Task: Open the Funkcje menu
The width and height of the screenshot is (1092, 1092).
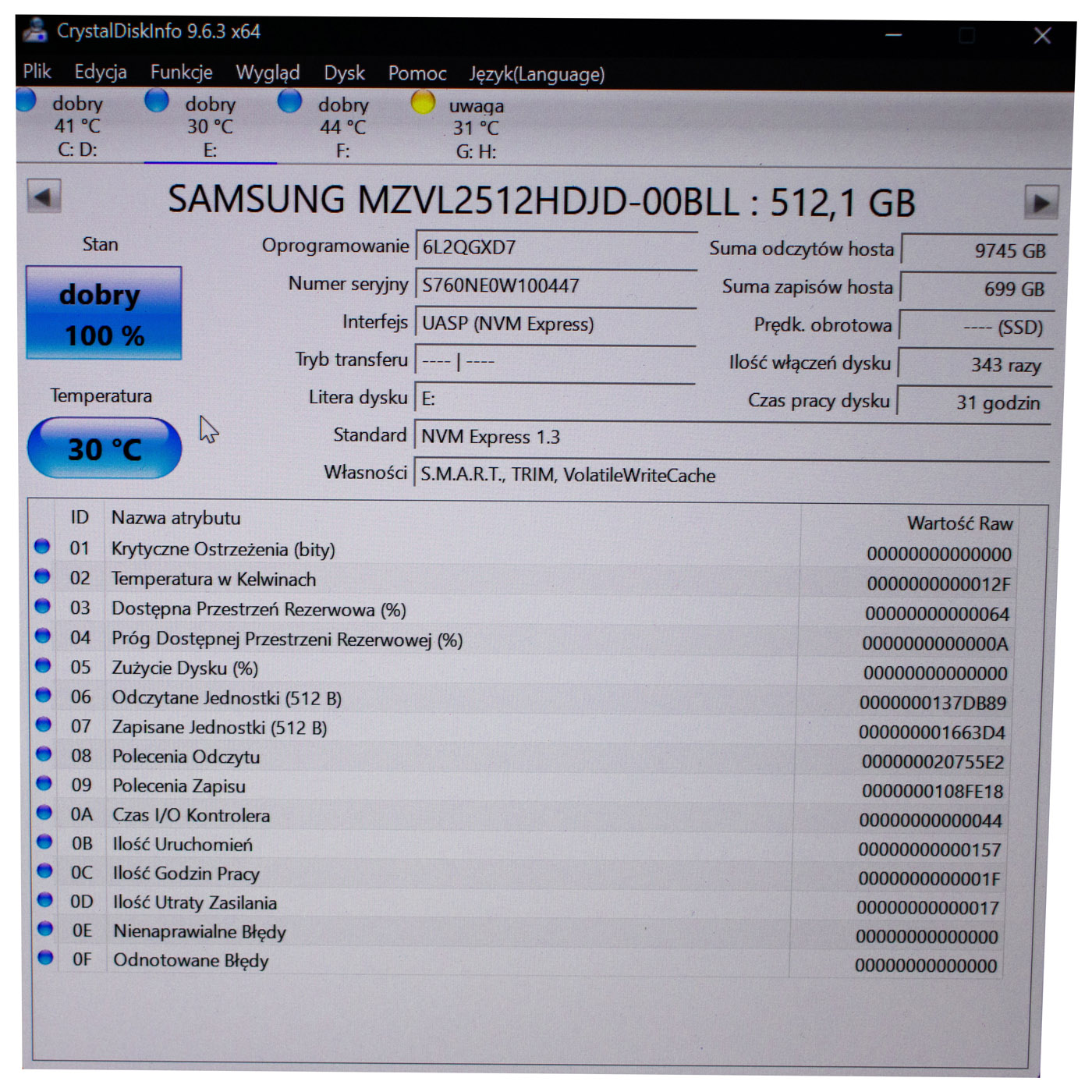Action: tap(181, 73)
